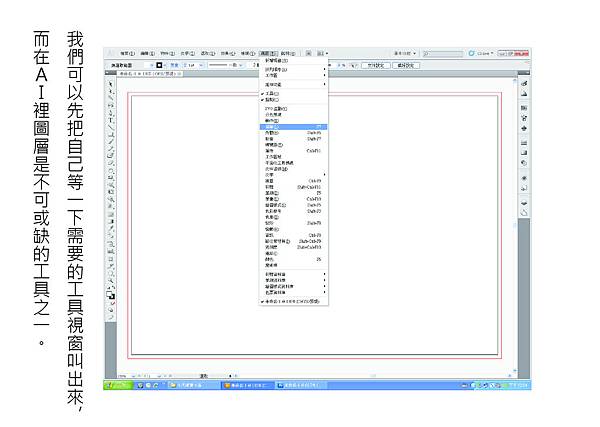Toggle the checked 工具 (Tools) menu entry

(x=293, y=93)
